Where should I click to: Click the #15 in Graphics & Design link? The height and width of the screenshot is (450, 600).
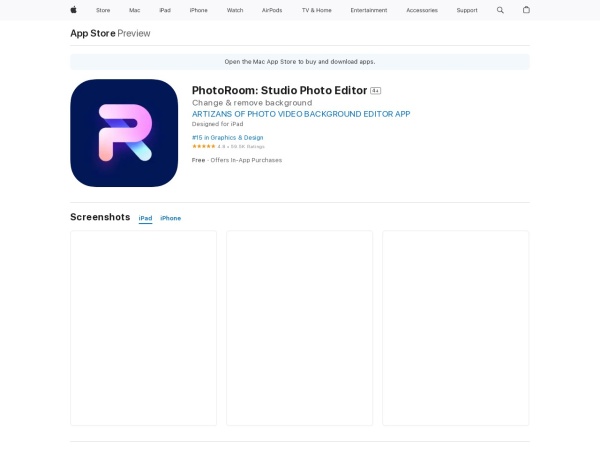(227, 137)
